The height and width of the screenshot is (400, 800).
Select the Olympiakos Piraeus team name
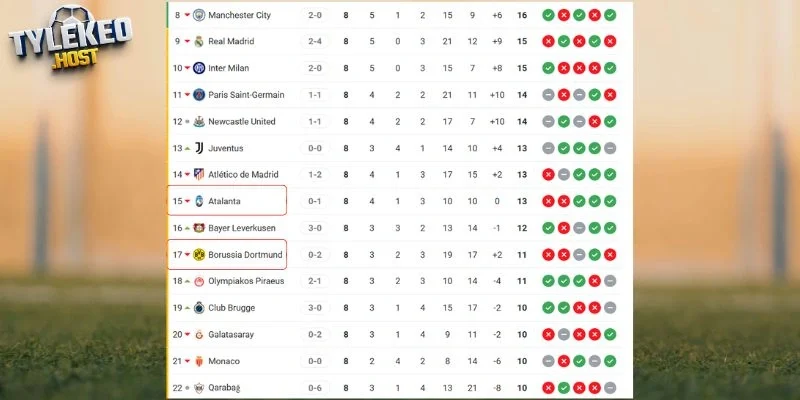tap(246, 281)
